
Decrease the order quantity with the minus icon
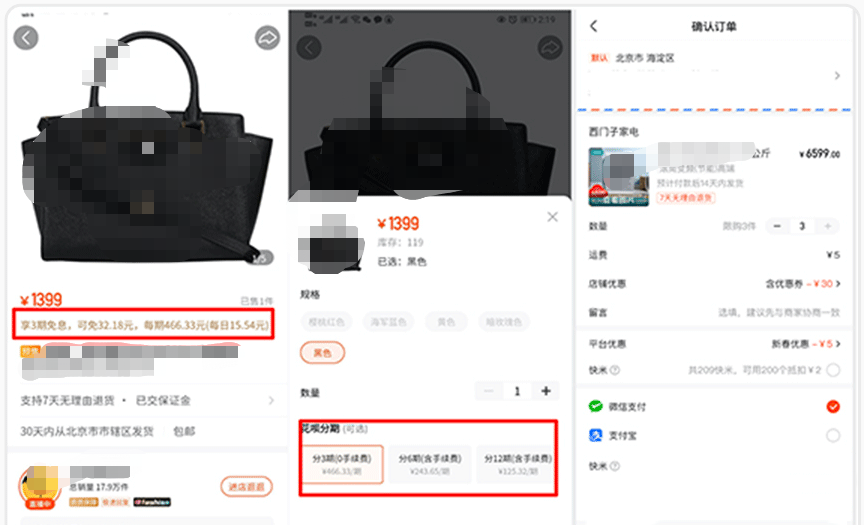point(777,226)
